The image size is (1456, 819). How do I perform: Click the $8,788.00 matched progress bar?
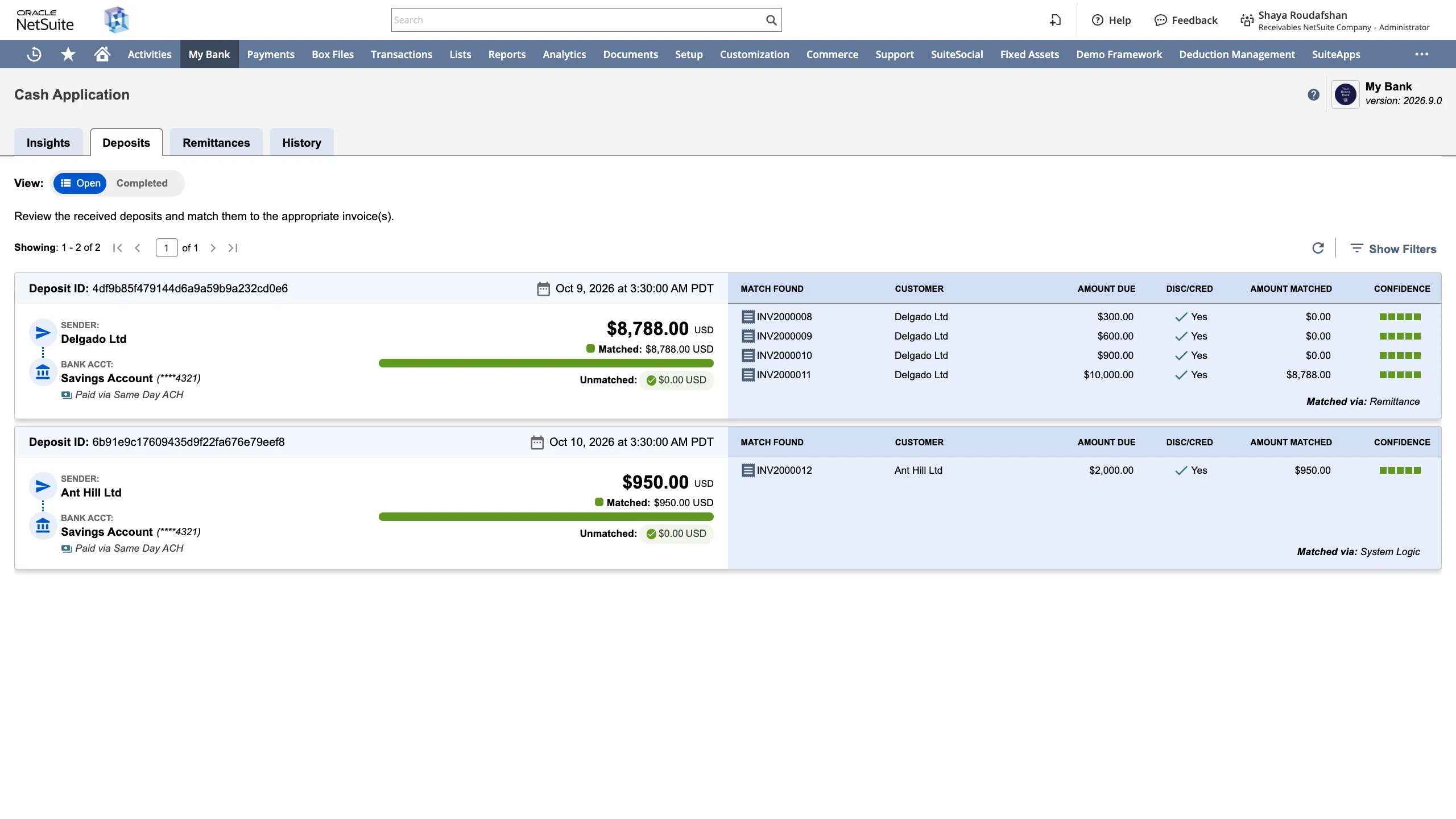pos(546,363)
